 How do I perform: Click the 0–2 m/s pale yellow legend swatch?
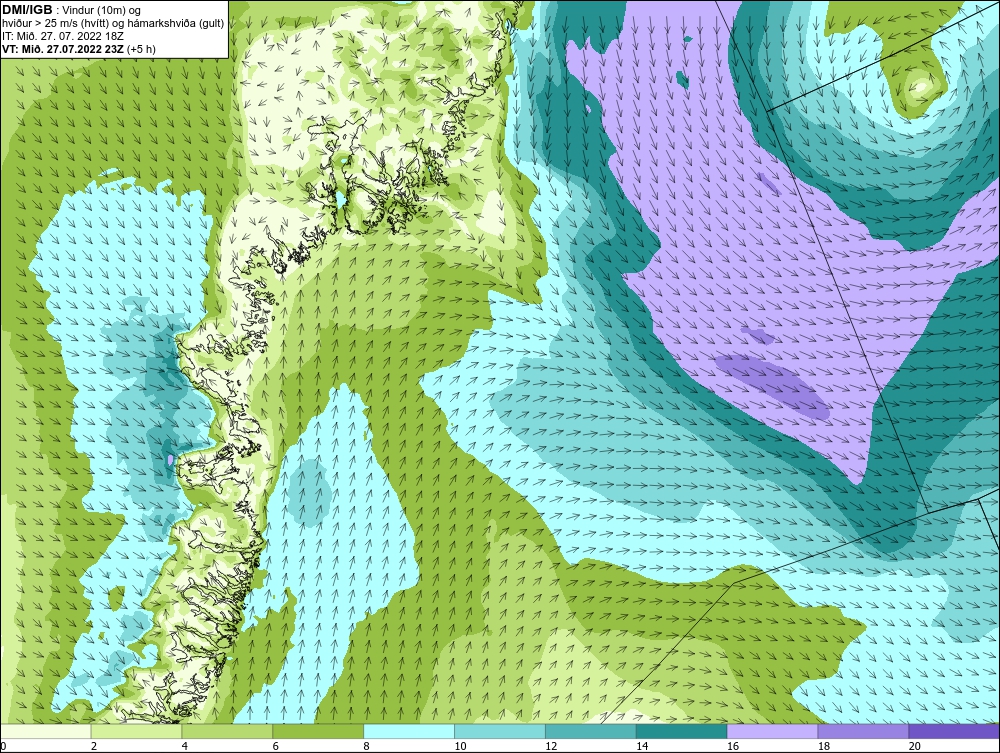[x=46, y=731]
